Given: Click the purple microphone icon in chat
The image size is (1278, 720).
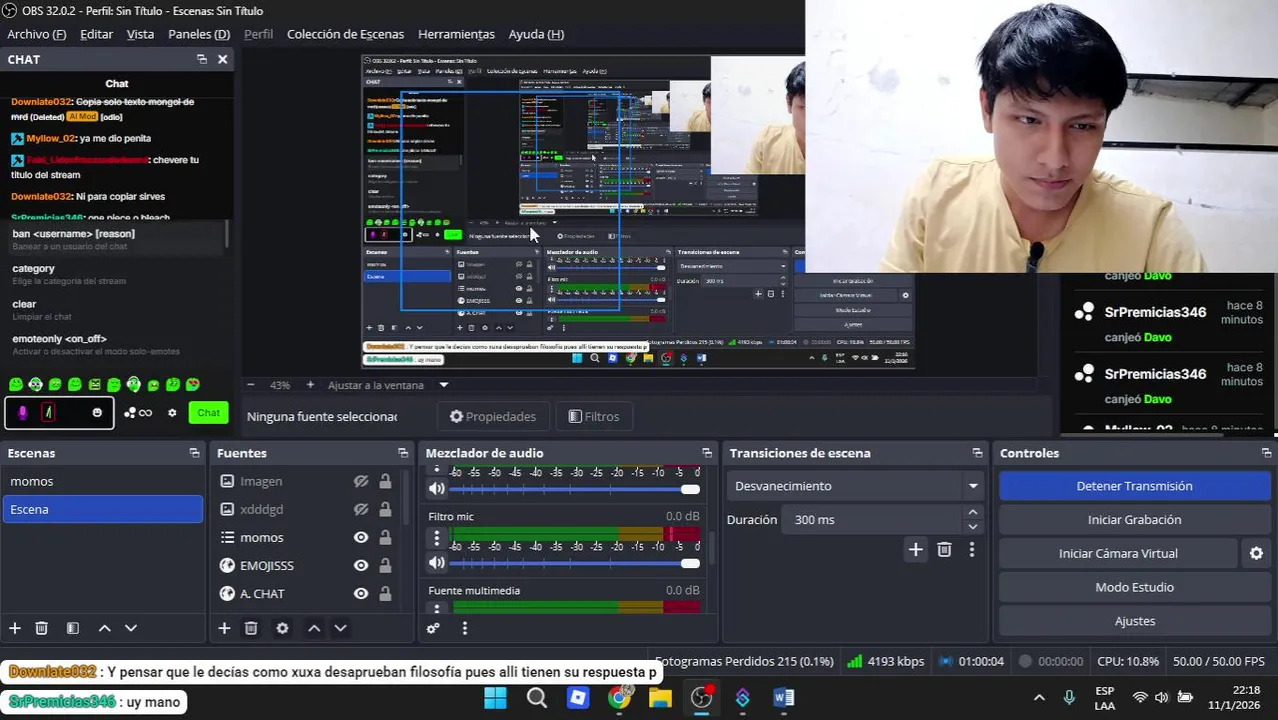Looking at the screenshot, I should [x=22, y=412].
